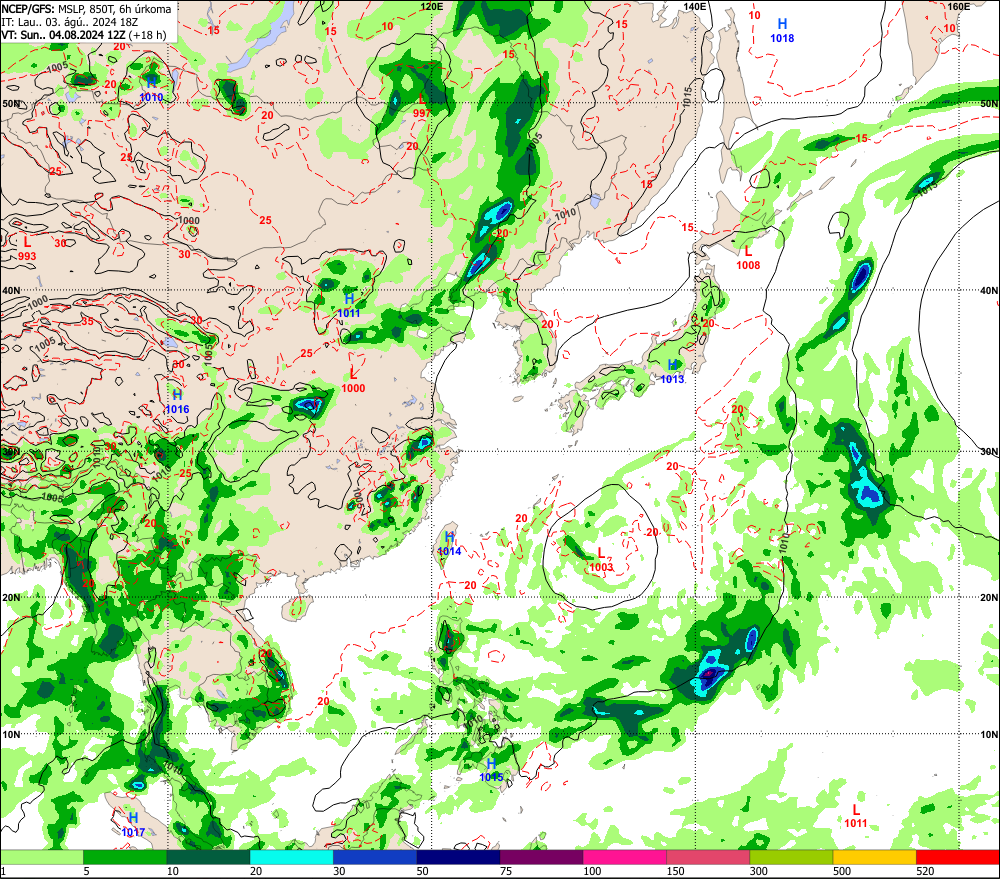This screenshot has width=1000, height=879.
Task: Click the low-pressure marker 'L 1008'
Action: tap(748, 258)
